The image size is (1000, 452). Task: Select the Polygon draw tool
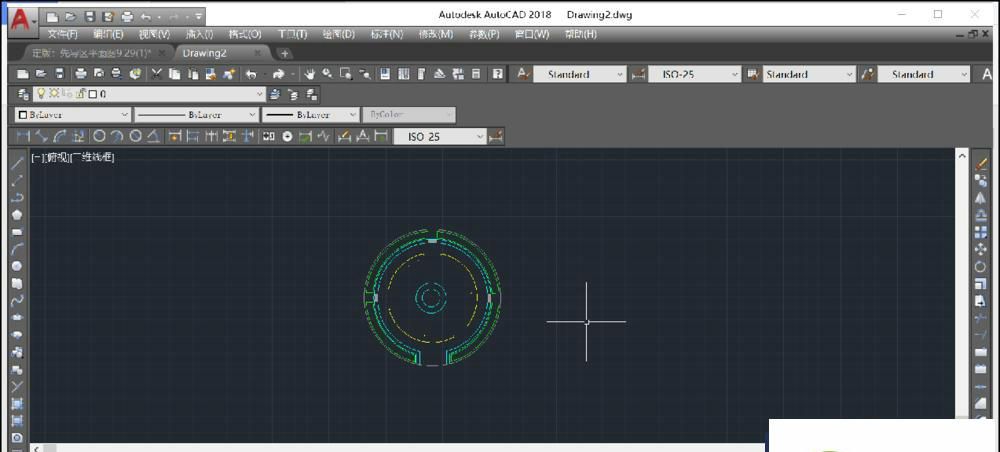17,215
